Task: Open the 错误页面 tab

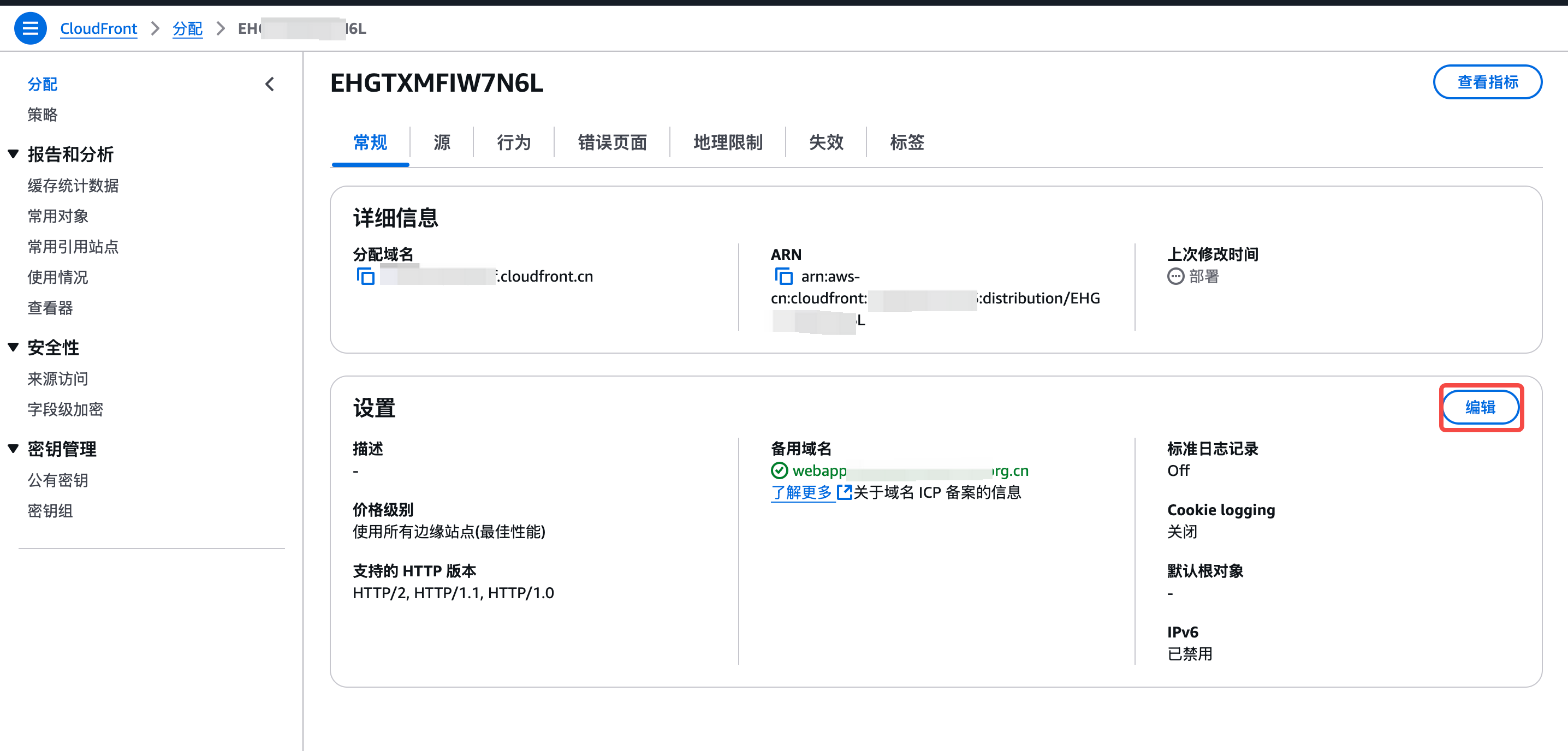Action: coord(613,142)
